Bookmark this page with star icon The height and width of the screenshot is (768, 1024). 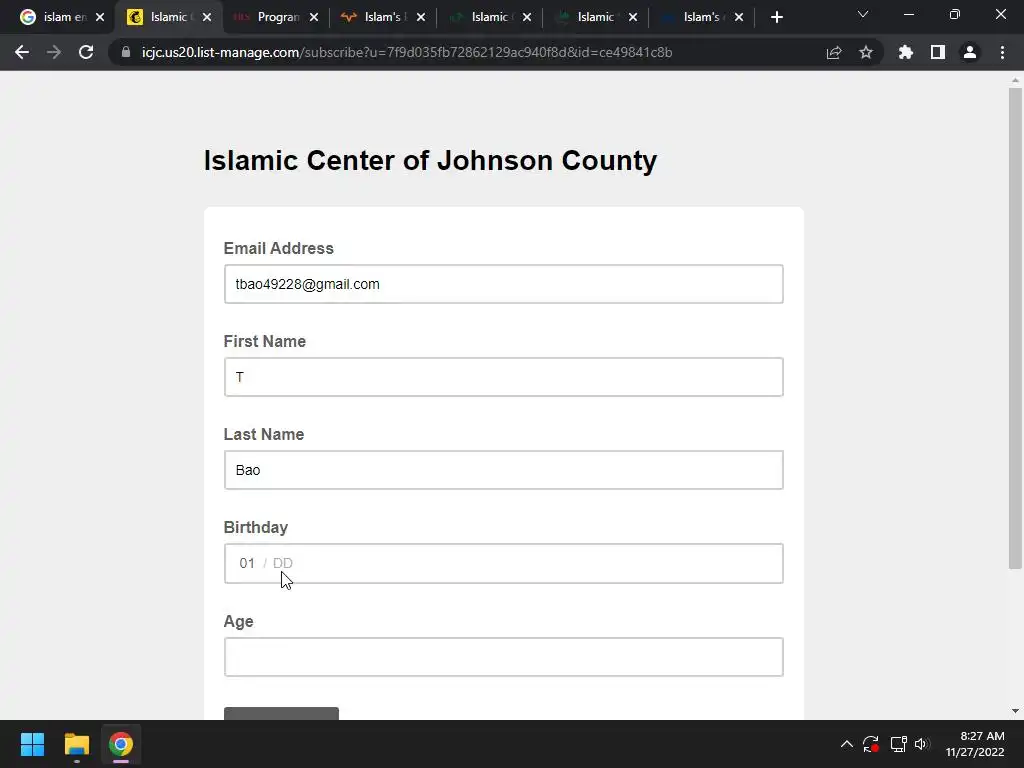[x=866, y=52]
